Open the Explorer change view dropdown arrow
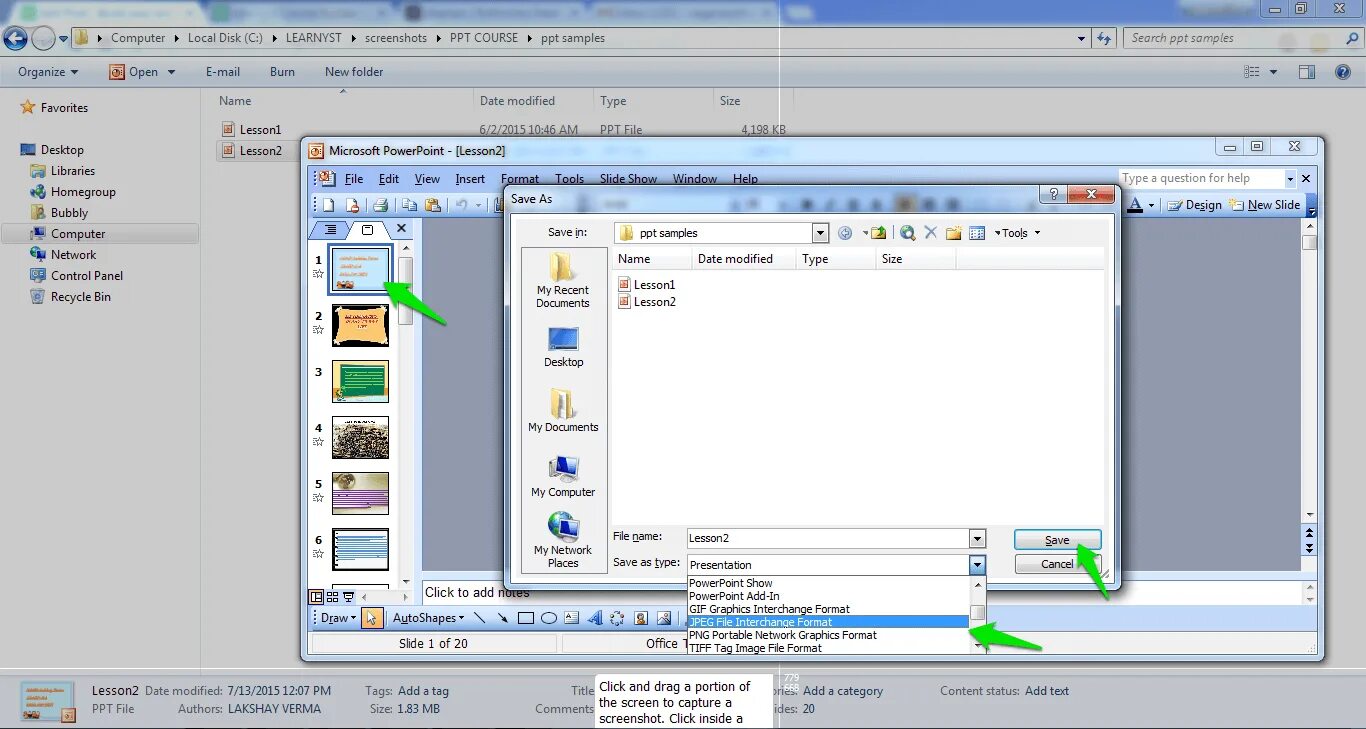This screenshot has width=1366, height=729. tap(1273, 72)
